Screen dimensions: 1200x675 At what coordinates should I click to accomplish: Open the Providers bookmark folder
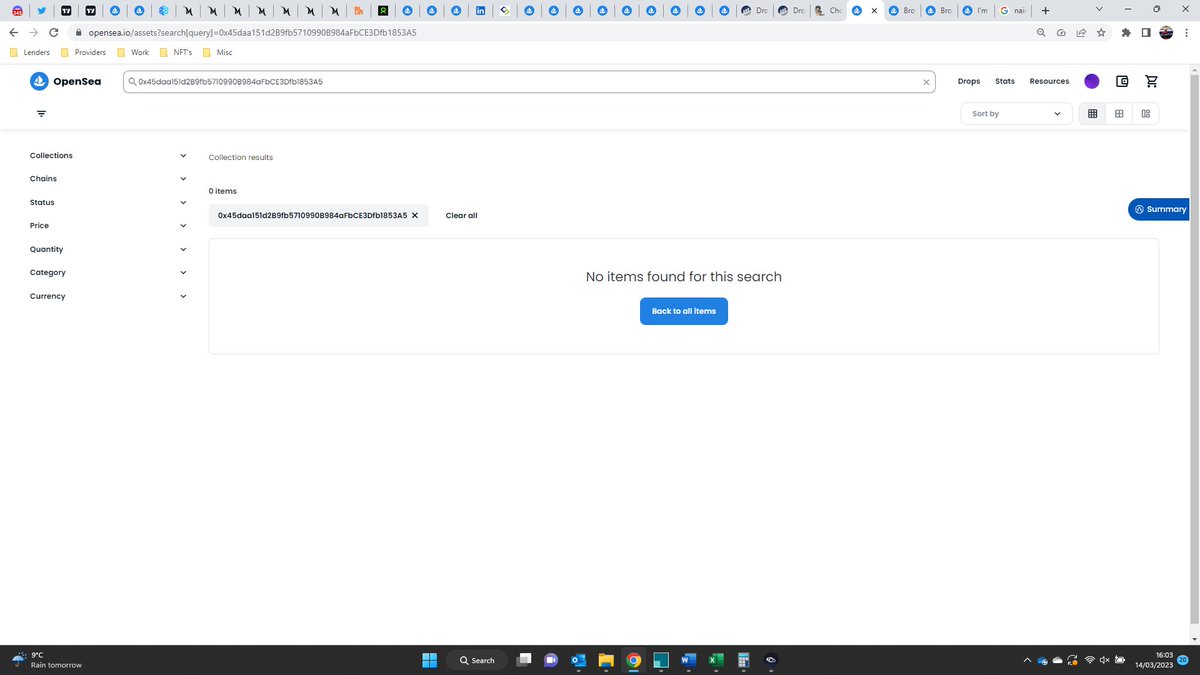pos(83,52)
